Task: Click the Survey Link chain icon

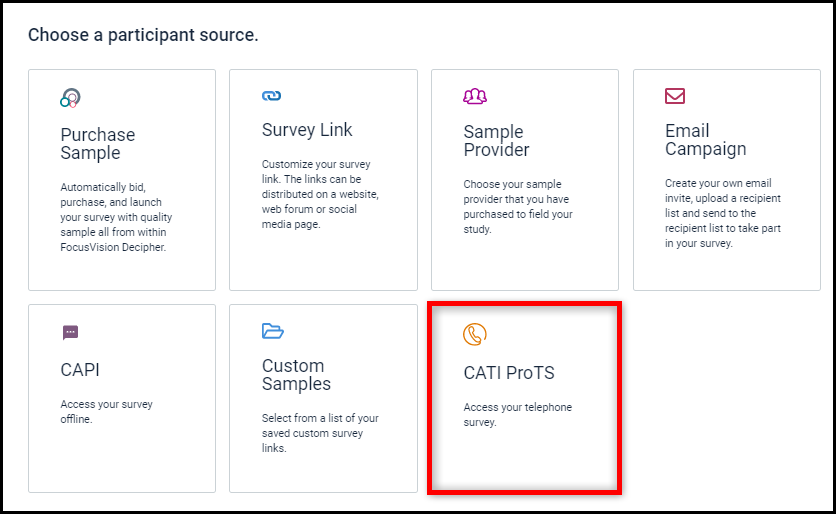Action: (x=271, y=96)
